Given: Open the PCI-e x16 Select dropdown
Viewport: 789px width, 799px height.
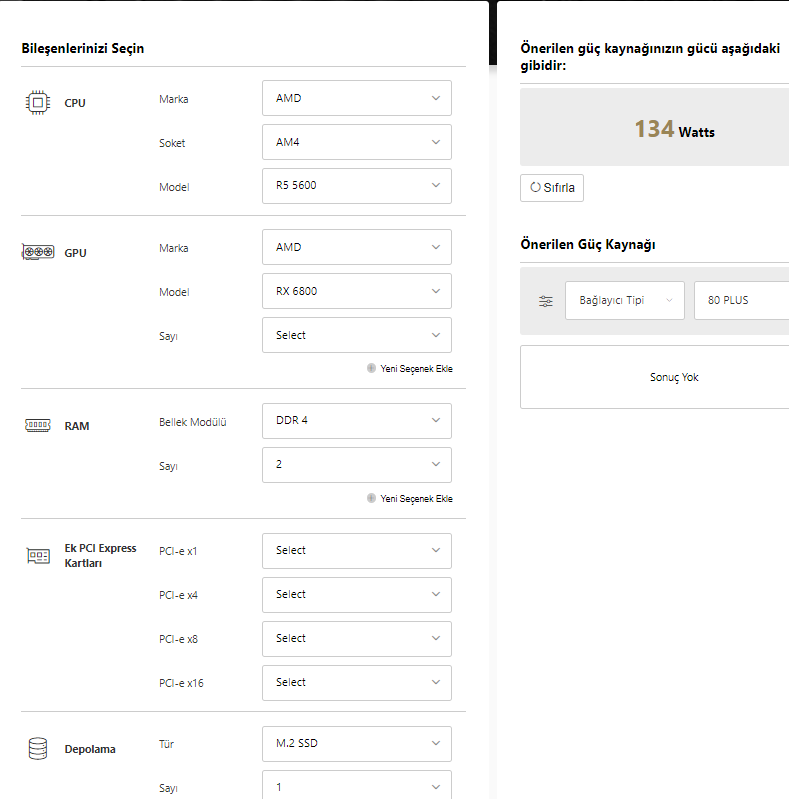Looking at the screenshot, I should (356, 682).
